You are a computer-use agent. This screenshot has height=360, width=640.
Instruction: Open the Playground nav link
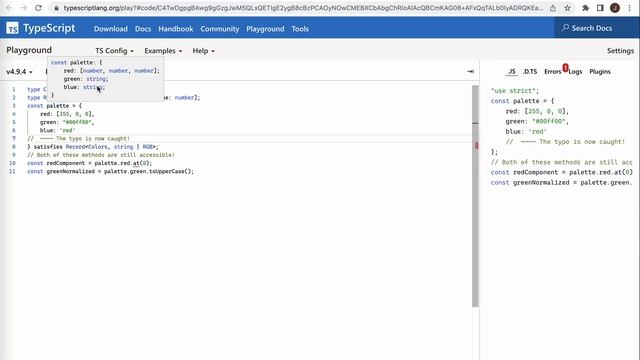(265, 29)
